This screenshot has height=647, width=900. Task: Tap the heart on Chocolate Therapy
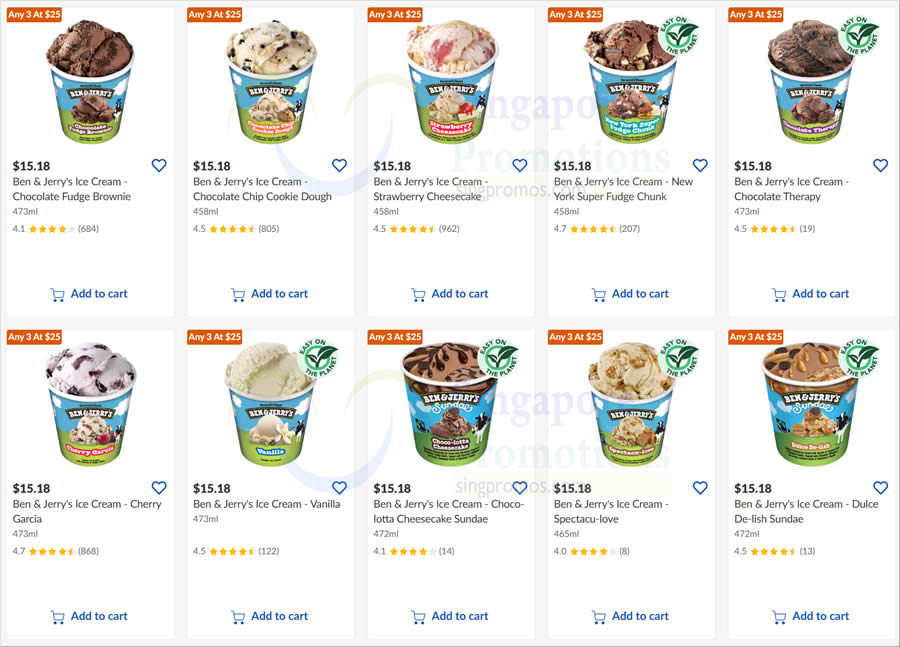(880, 165)
